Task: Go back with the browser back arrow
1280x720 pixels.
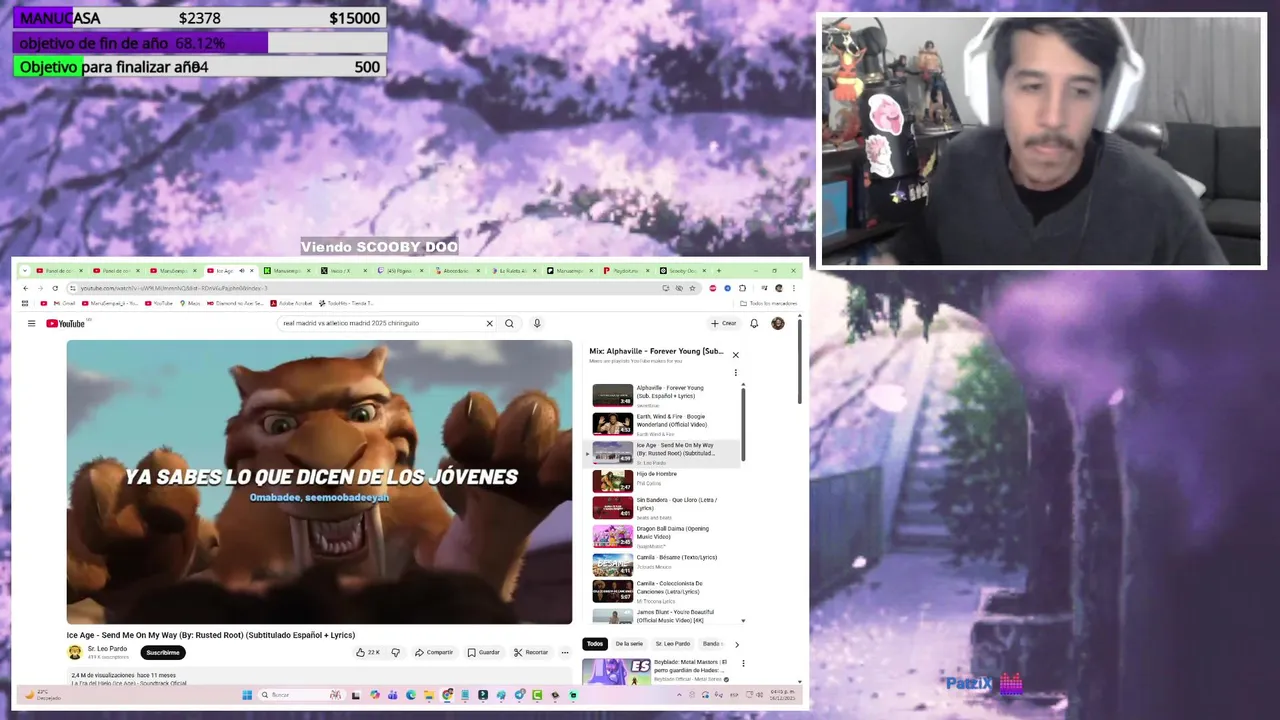Action: [26, 288]
